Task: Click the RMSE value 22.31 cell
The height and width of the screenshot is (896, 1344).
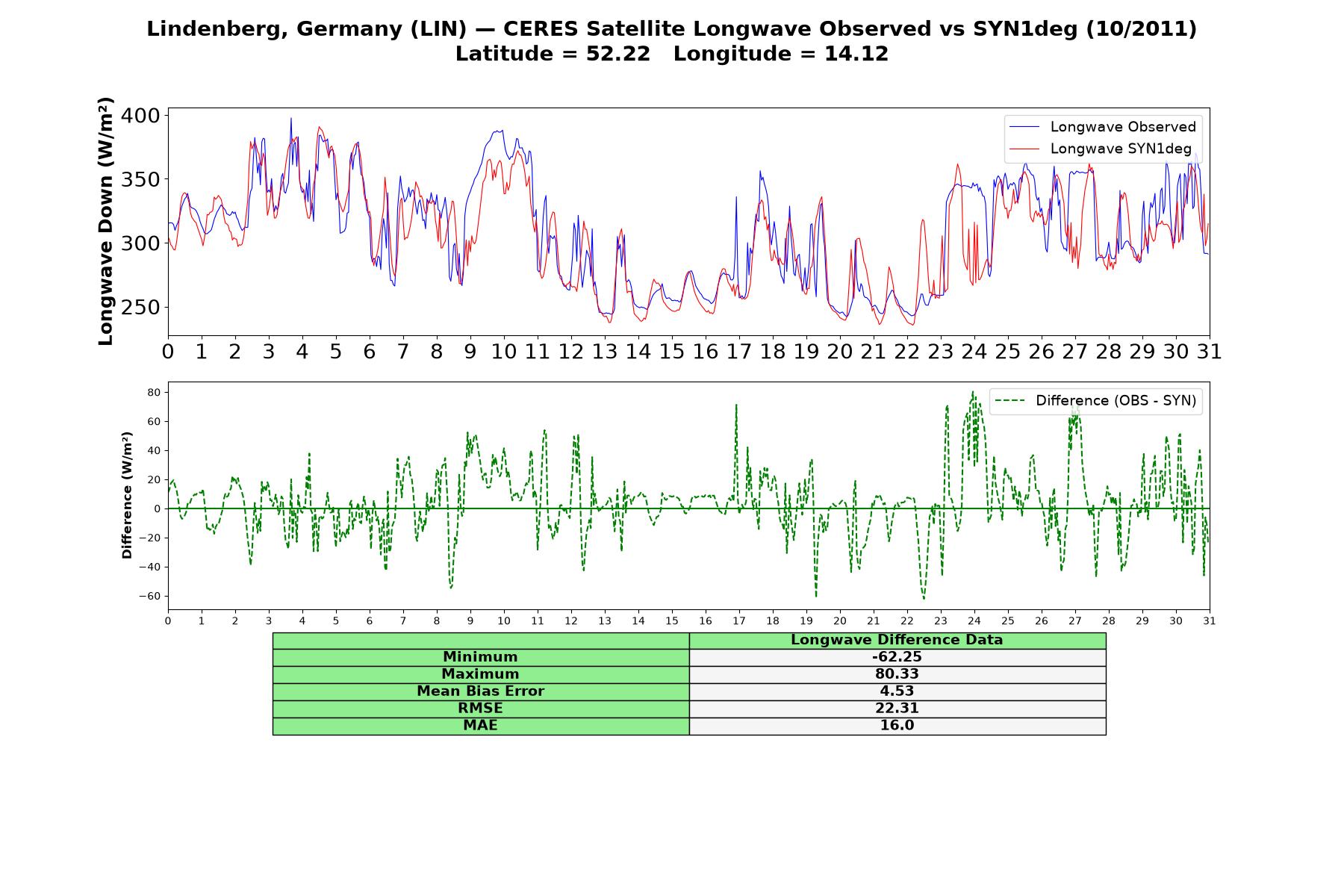Action: pos(897,709)
